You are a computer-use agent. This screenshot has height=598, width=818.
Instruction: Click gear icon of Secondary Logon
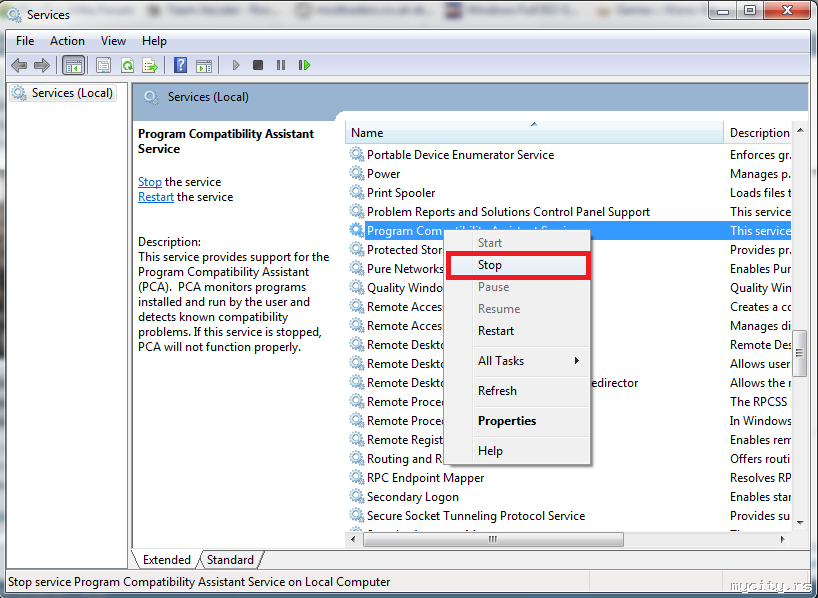(x=357, y=496)
